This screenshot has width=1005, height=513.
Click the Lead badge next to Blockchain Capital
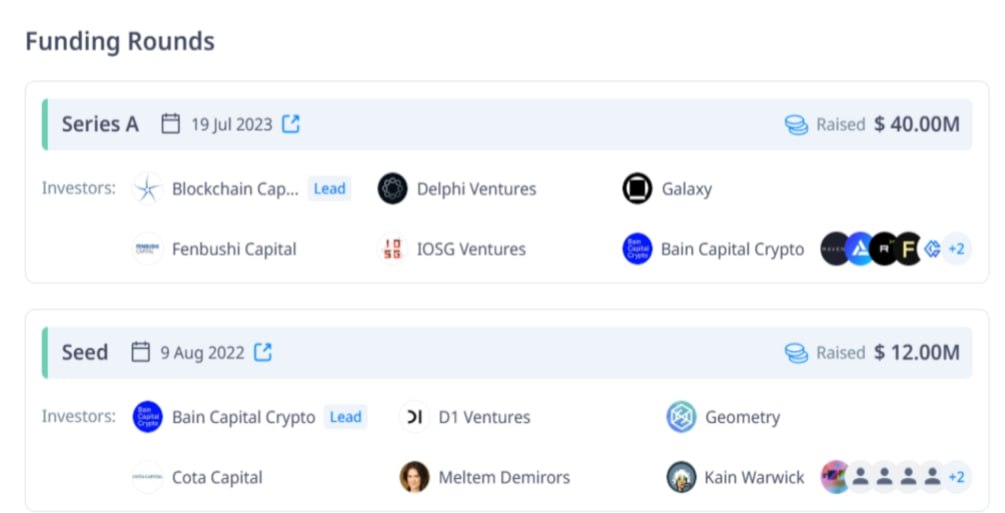[x=329, y=189]
